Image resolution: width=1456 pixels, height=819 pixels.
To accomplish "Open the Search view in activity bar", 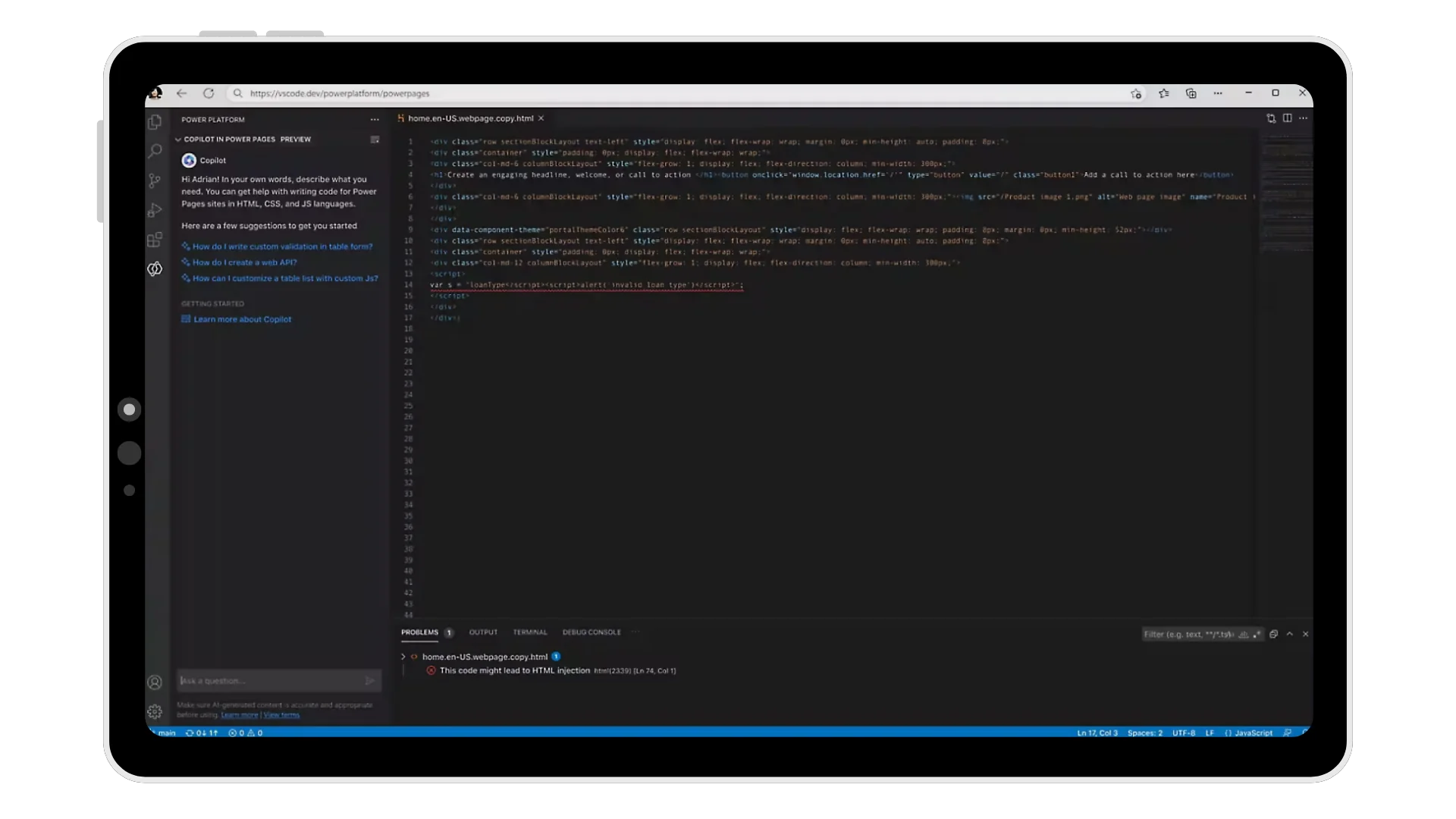I will [155, 151].
